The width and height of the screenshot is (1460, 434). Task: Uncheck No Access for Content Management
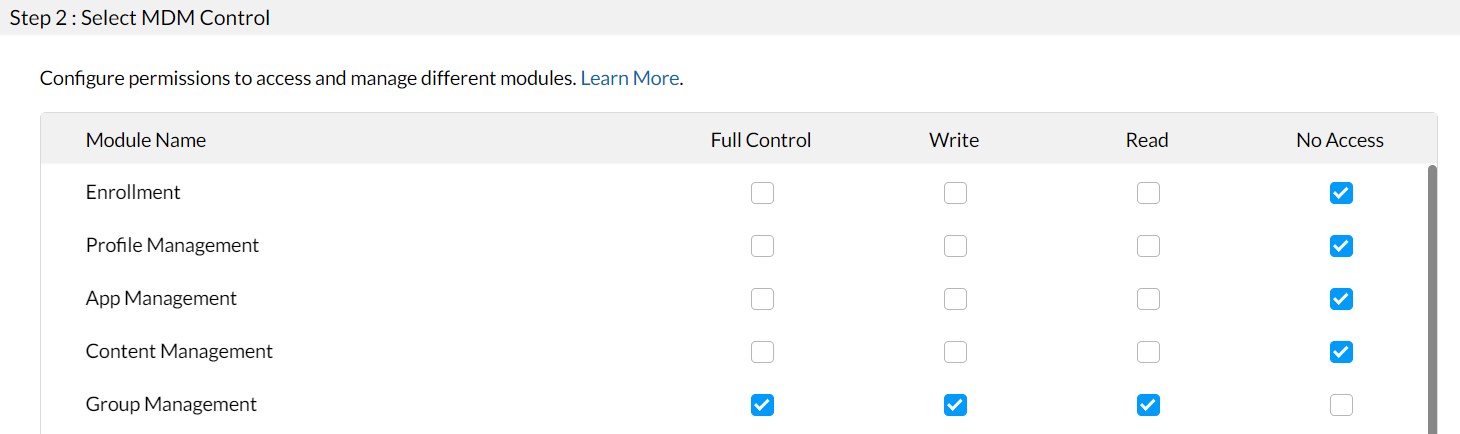point(1341,352)
